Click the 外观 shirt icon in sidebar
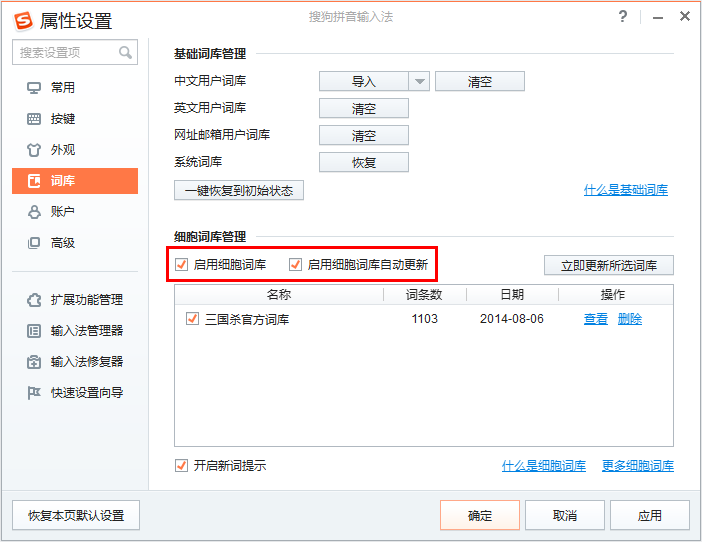The height and width of the screenshot is (542, 702). 34,150
